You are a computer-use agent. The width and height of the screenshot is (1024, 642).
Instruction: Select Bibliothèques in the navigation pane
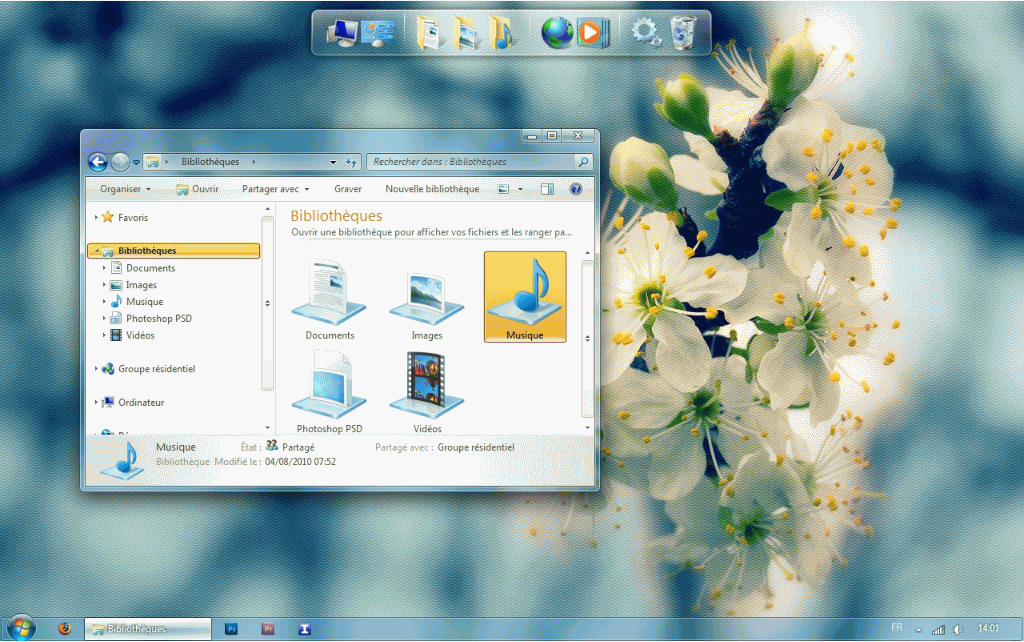coord(174,250)
